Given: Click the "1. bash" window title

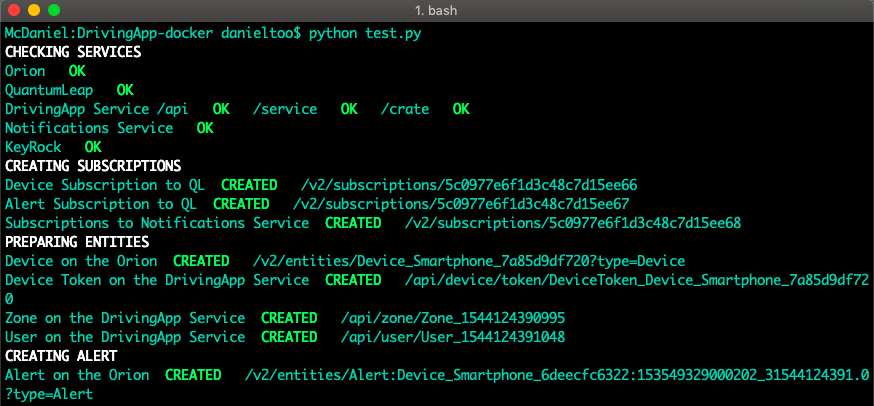Looking at the screenshot, I should [x=436, y=10].
